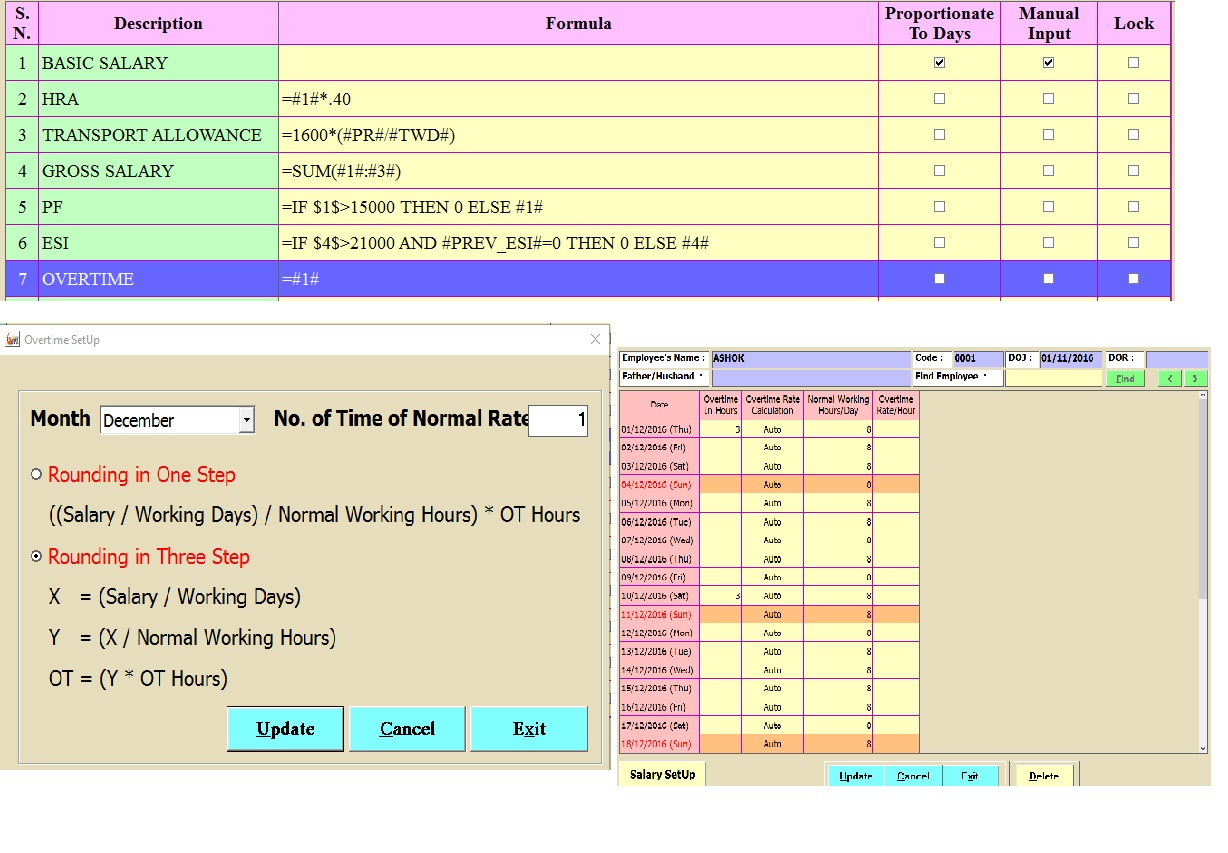
Task: Click the next employee green arrow
Action: click(x=1194, y=380)
